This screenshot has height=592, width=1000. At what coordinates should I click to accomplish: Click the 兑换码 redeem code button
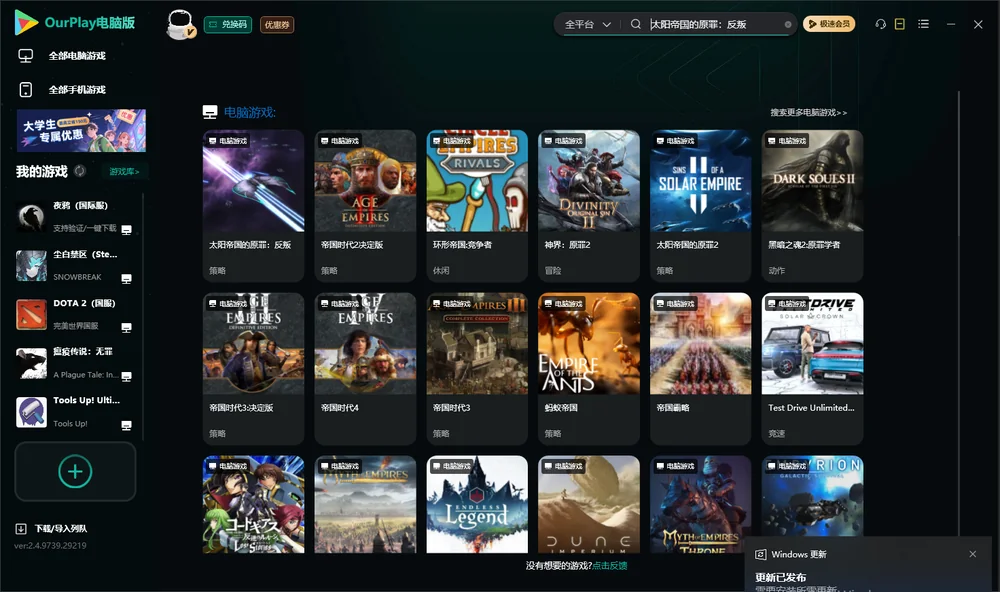point(228,25)
